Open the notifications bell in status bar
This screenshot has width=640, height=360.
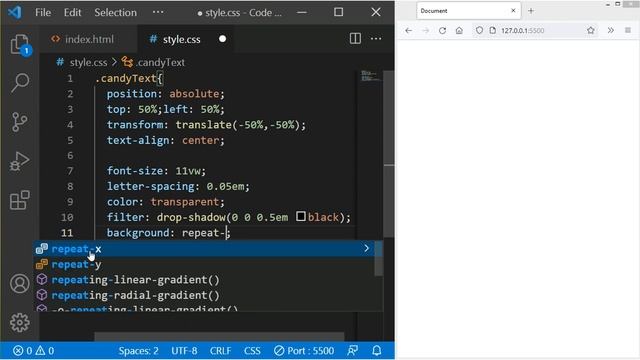tap(377, 351)
